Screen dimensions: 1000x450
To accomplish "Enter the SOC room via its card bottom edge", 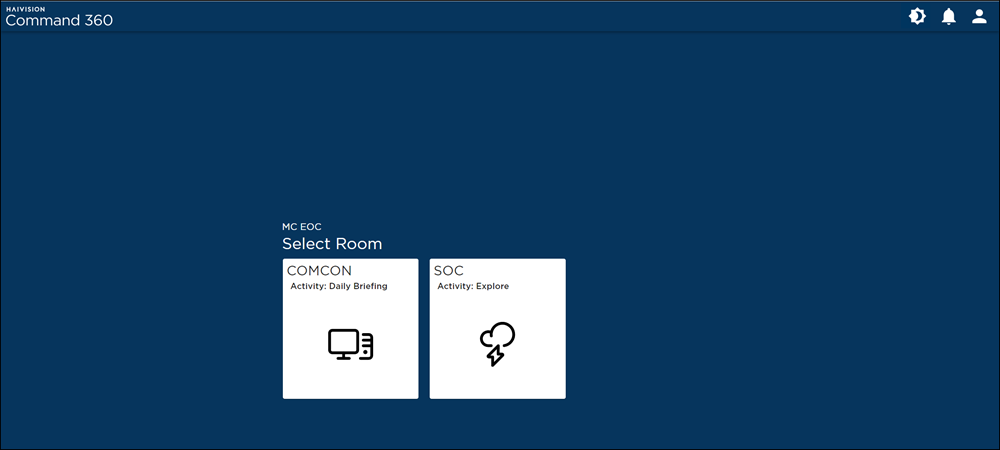I will point(497,392).
